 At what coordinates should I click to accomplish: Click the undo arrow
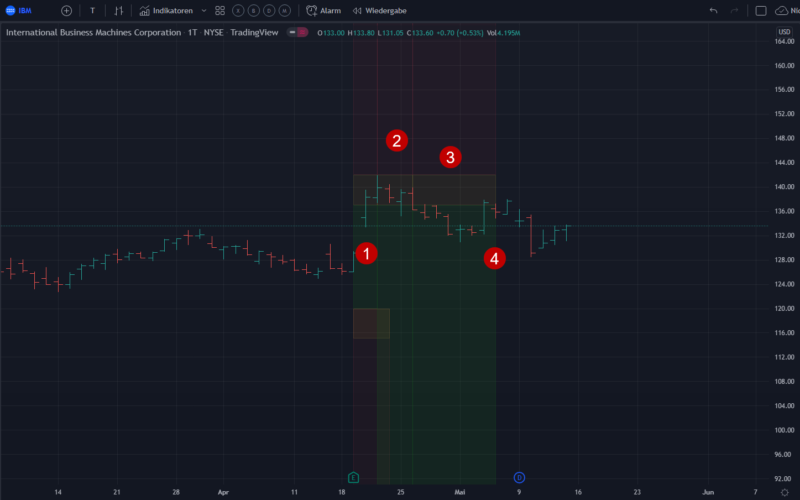click(713, 10)
